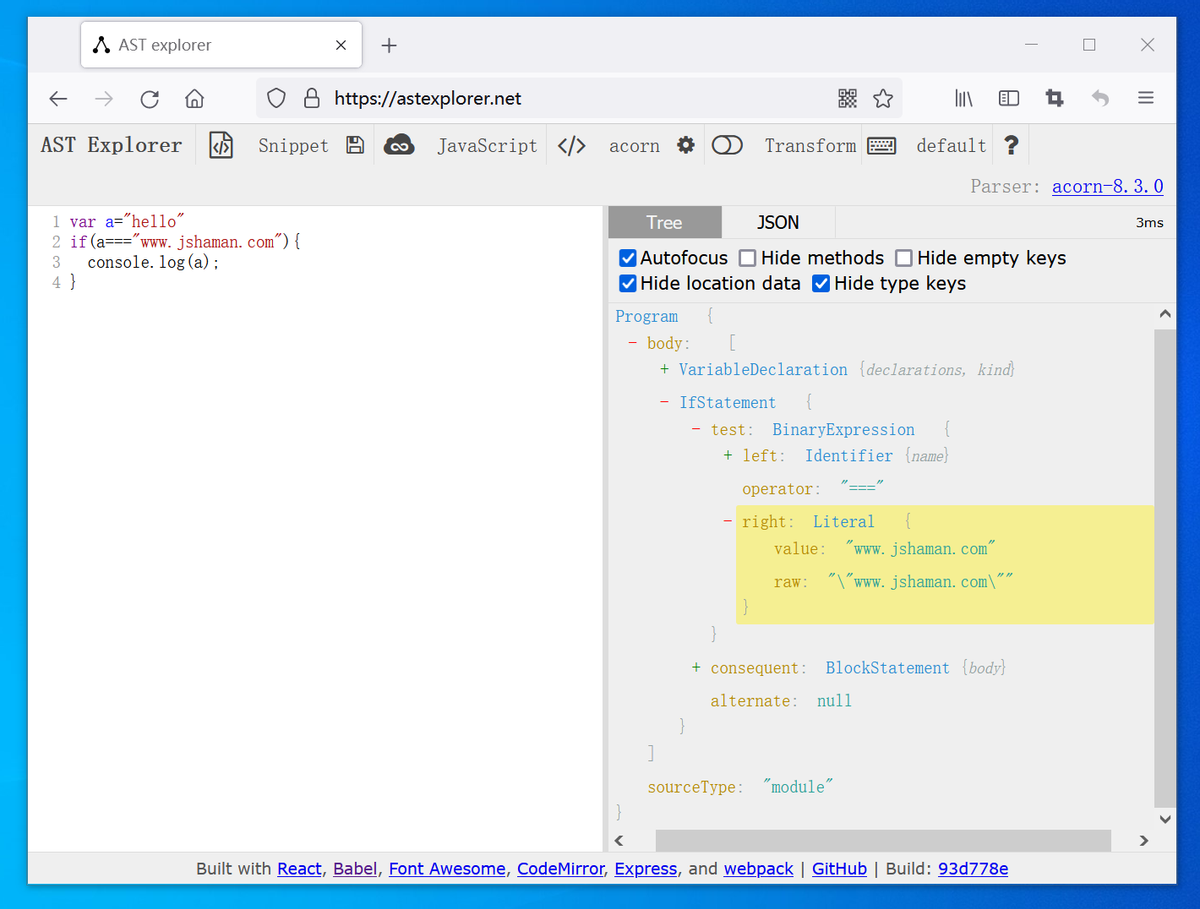
Task: Open the browser hamburger menu
Action: [1146, 98]
